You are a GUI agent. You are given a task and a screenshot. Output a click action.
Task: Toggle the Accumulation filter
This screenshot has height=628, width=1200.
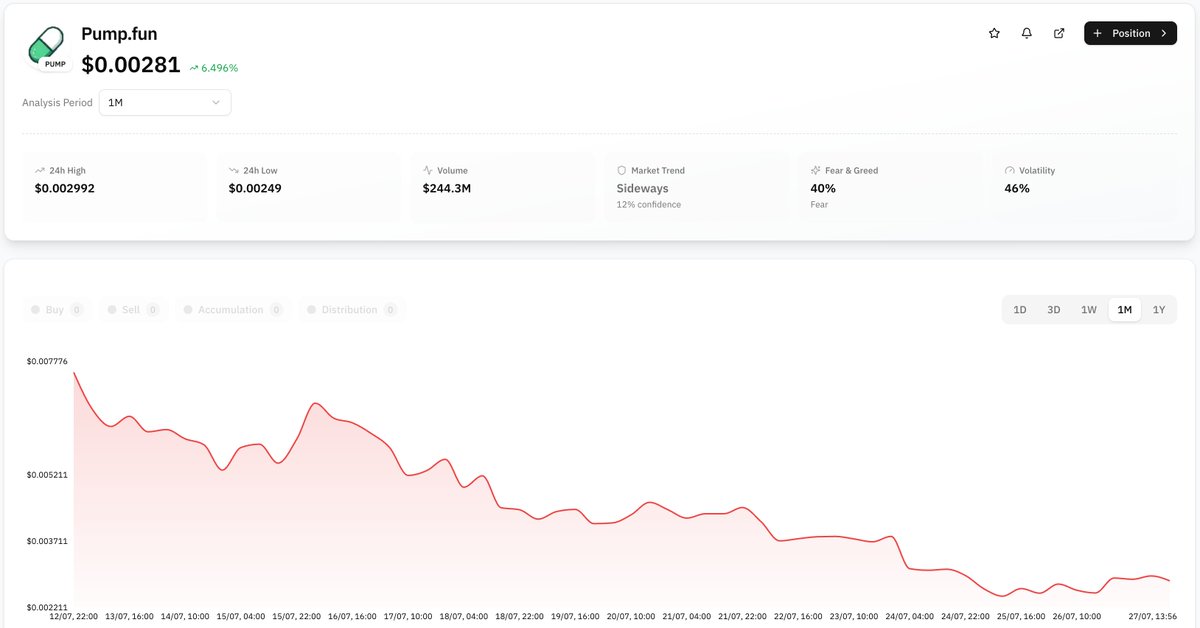[233, 310]
